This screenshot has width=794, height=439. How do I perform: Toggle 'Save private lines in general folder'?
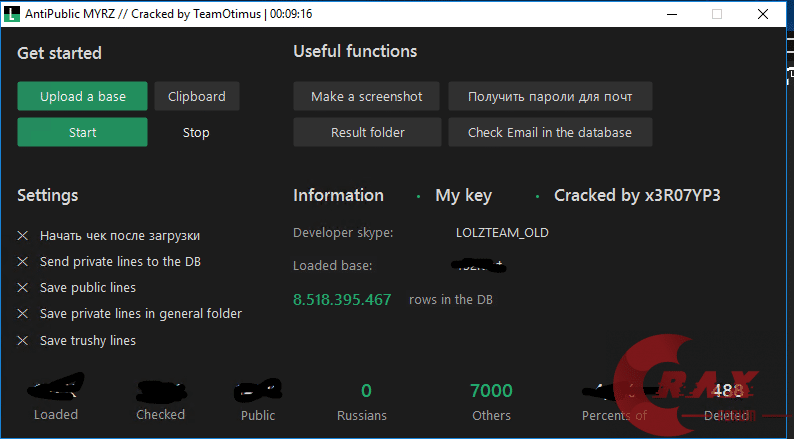click(23, 314)
